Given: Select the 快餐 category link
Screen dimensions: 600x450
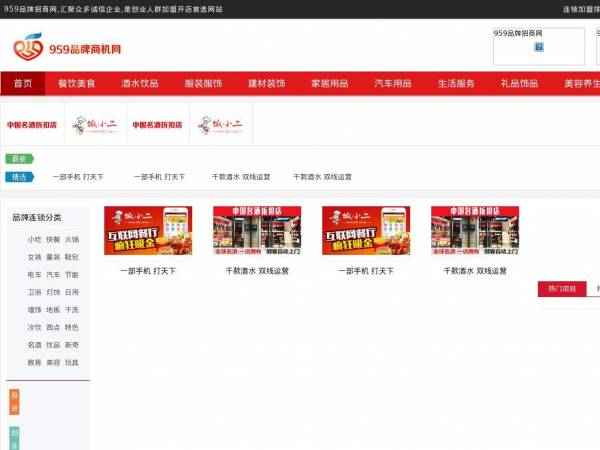Looking at the screenshot, I should point(53,240).
